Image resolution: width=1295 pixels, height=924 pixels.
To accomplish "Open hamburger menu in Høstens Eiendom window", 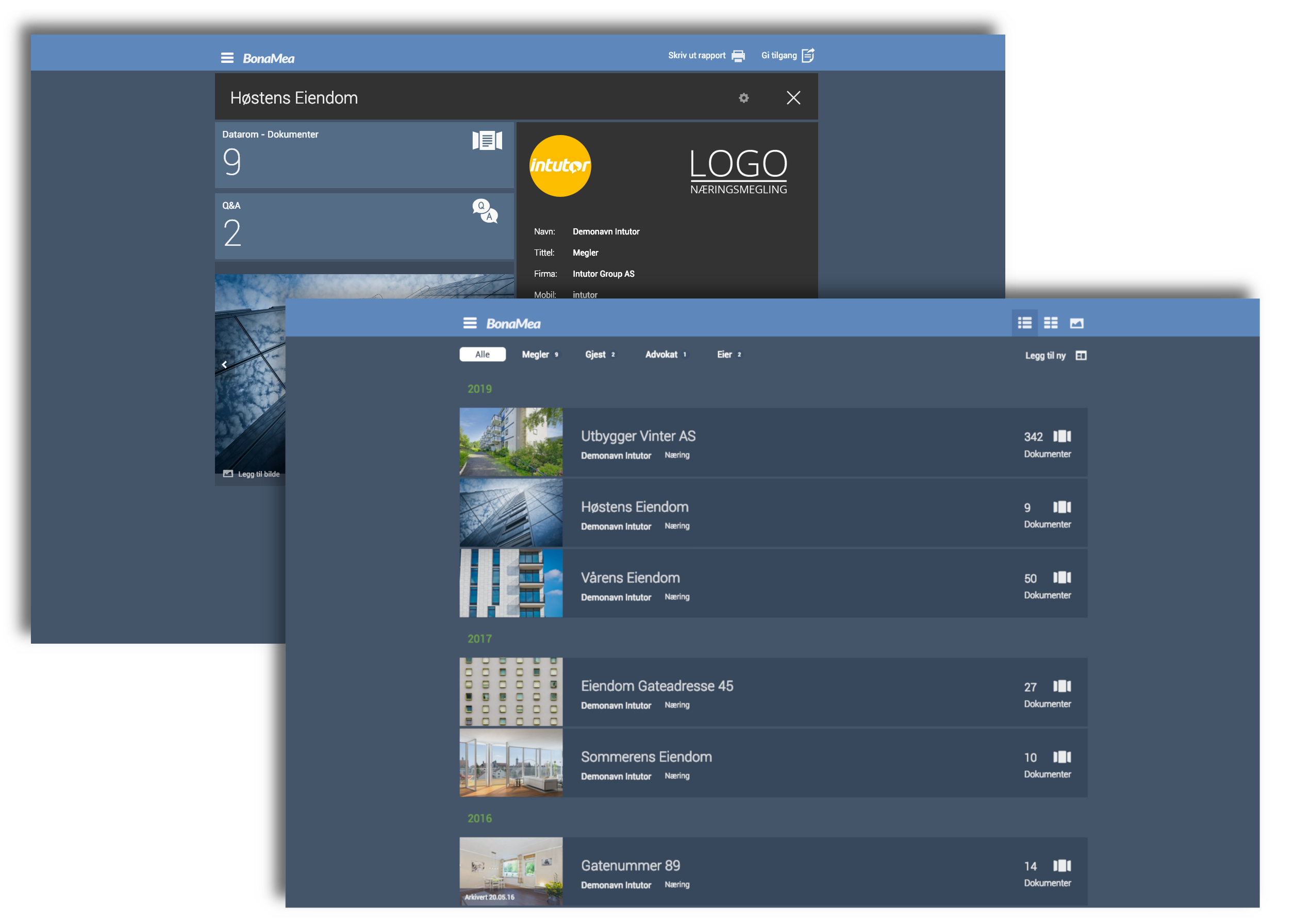I will coord(227,58).
